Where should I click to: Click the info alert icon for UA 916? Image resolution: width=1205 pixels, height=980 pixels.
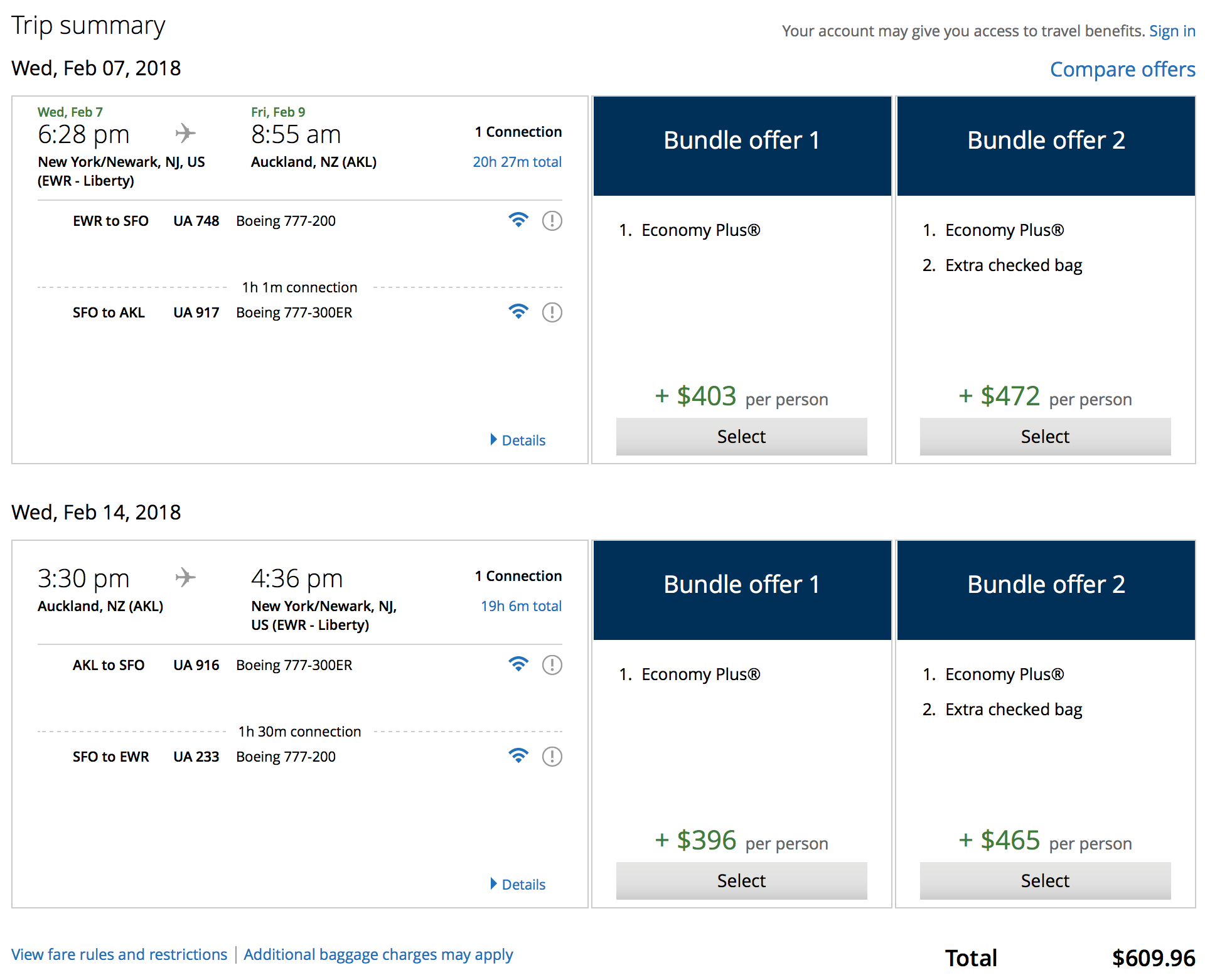pos(552,665)
